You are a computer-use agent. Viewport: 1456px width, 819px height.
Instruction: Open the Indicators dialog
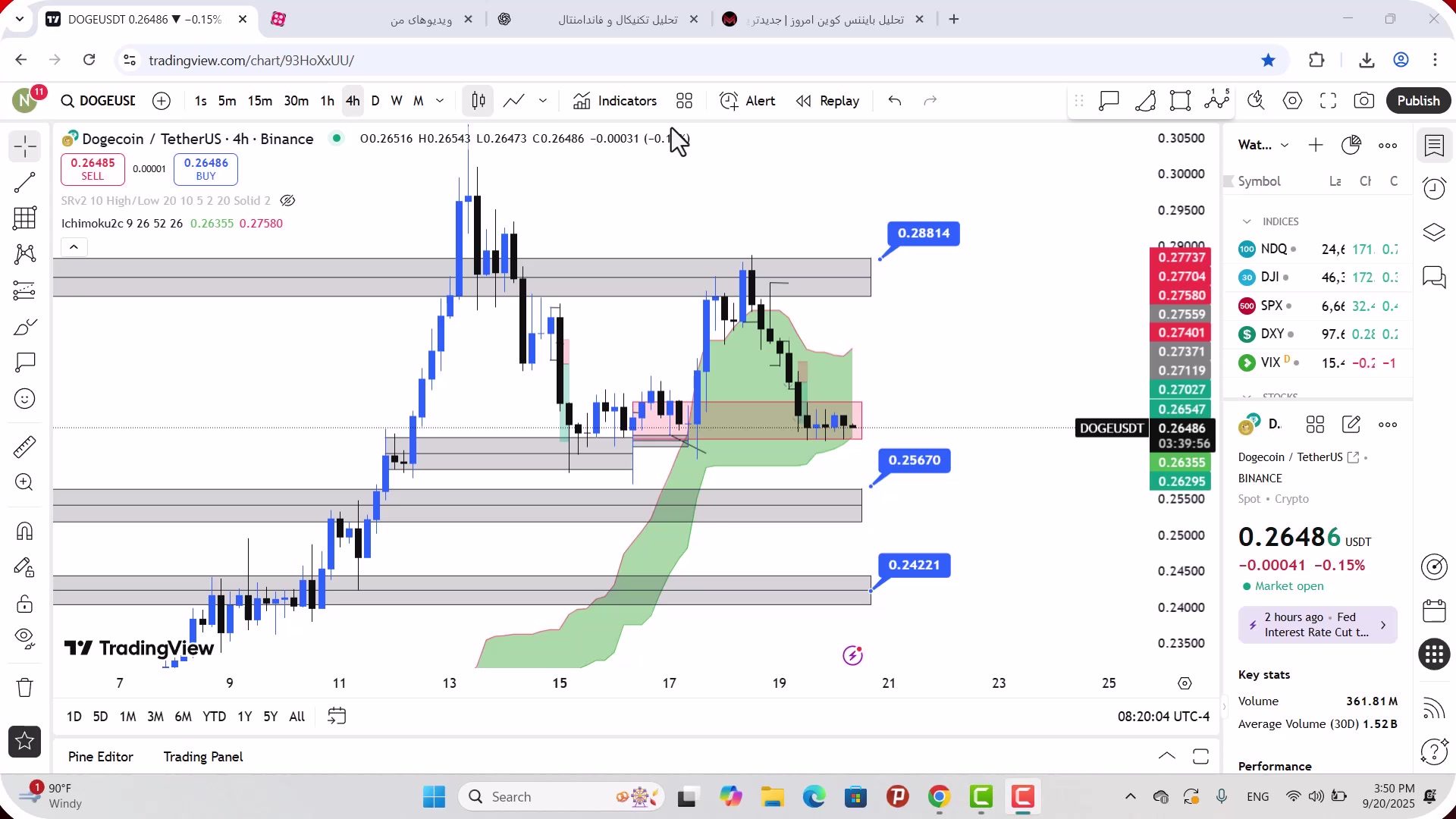615,101
